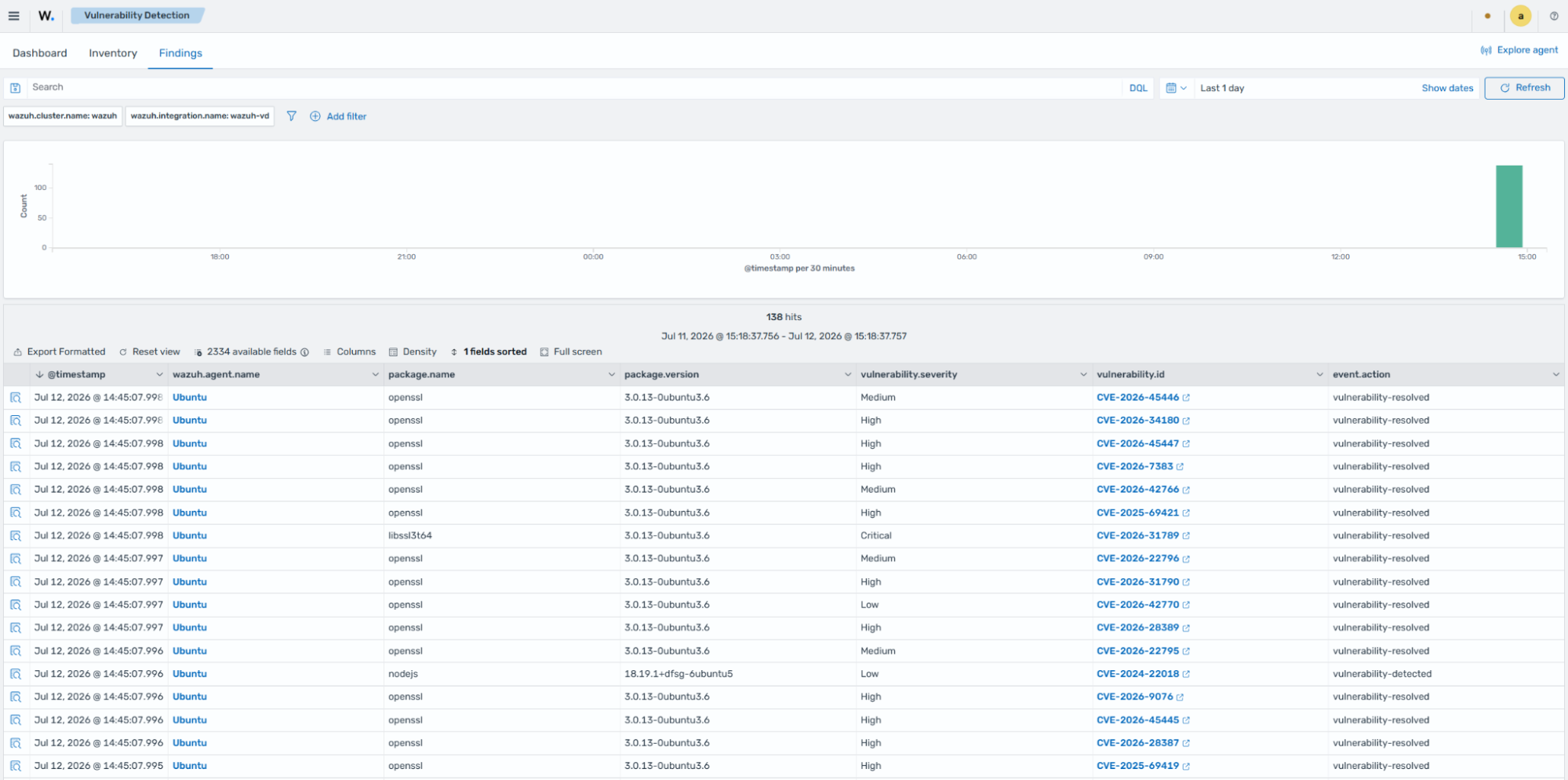Click the filter funnel options icon
Viewport: 1568px width, 780px height.
pyautogui.click(x=291, y=116)
